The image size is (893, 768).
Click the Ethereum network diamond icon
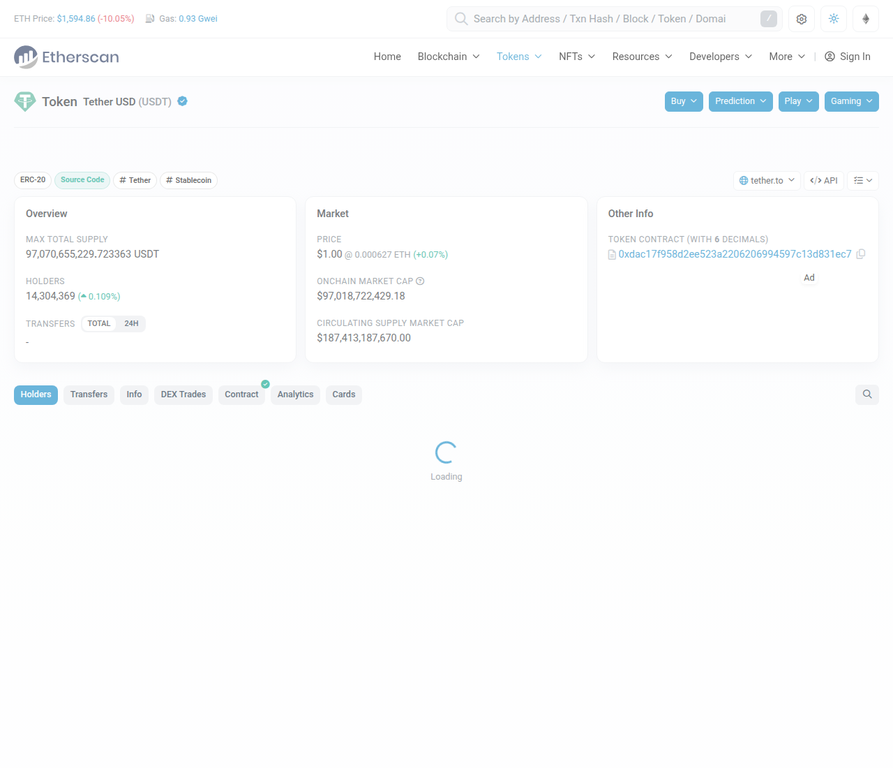[x=866, y=19]
